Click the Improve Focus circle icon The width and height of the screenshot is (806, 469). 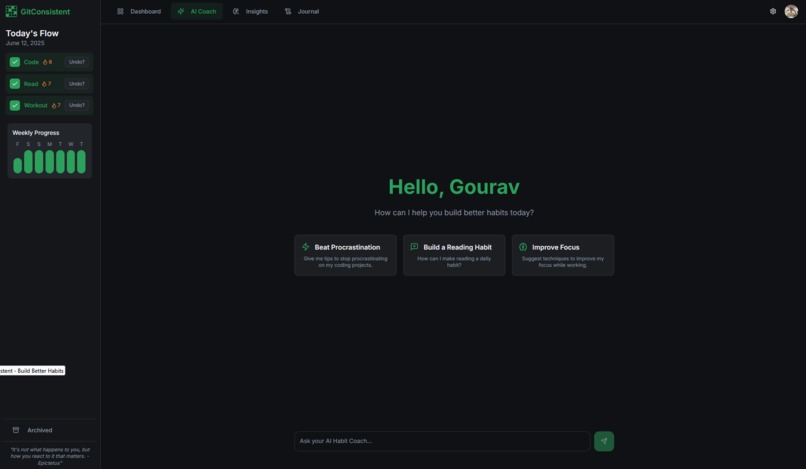pos(523,247)
